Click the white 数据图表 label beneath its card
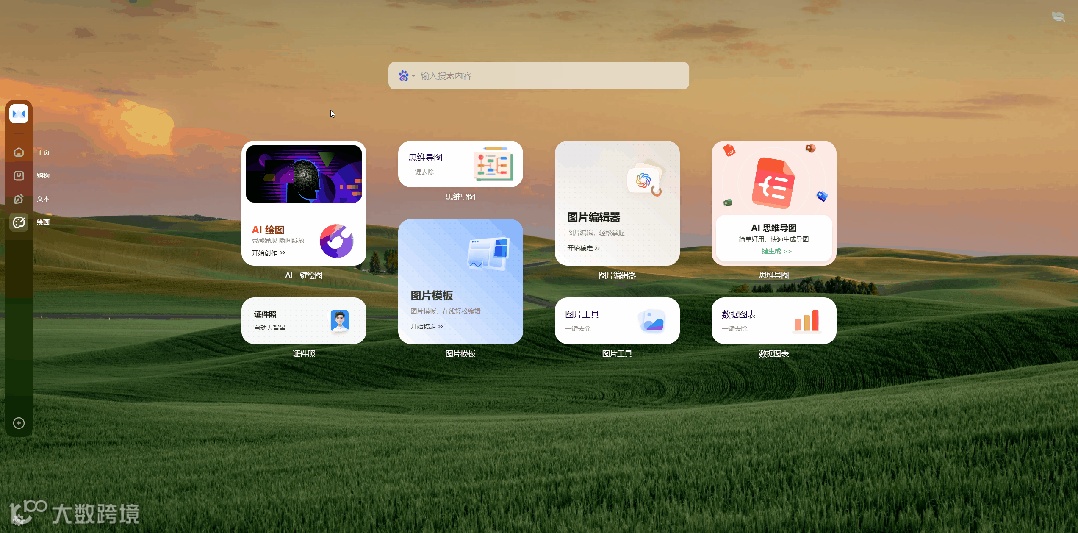 tap(773, 353)
